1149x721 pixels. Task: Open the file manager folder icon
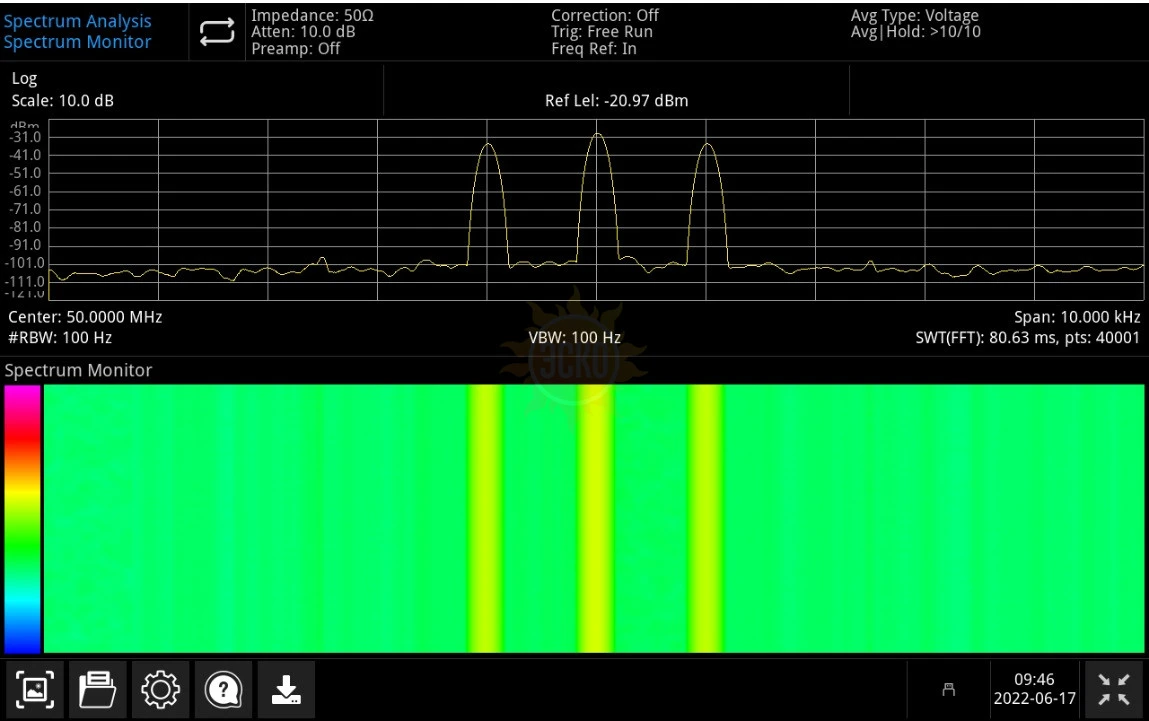pyautogui.click(x=97, y=689)
